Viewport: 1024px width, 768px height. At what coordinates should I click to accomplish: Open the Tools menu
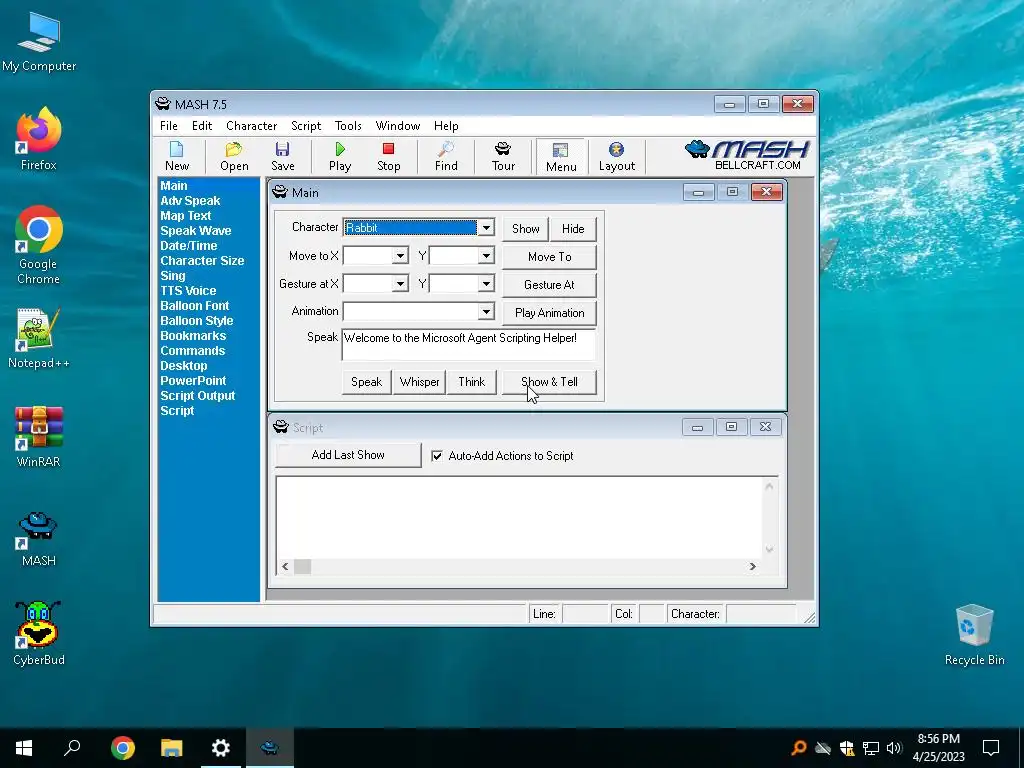(348, 126)
